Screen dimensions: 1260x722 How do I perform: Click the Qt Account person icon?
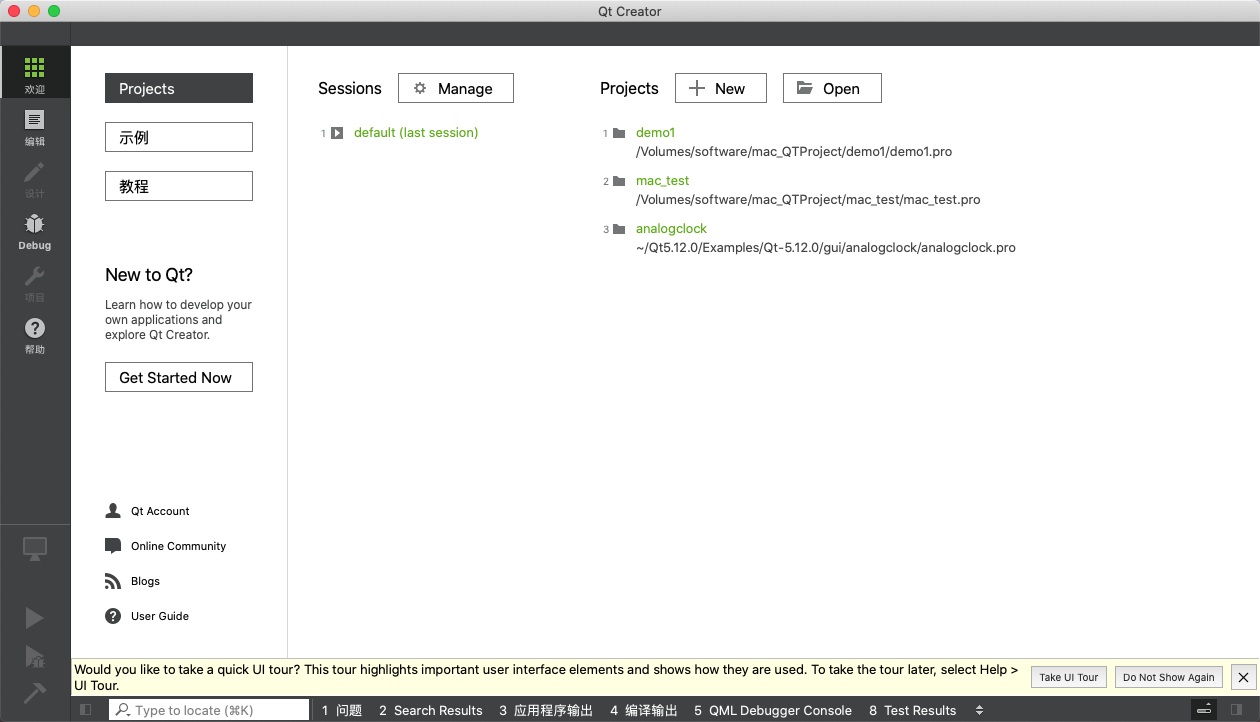tap(113, 511)
